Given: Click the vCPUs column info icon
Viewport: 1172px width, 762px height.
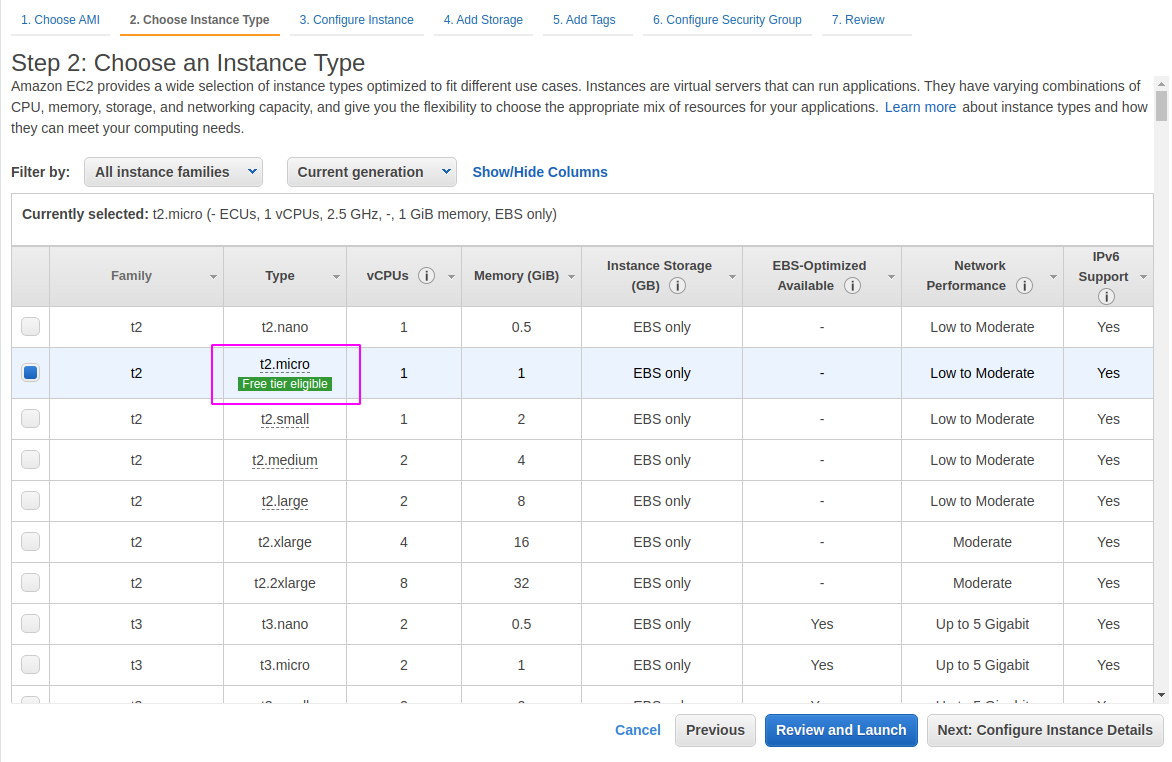Looking at the screenshot, I should (x=427, y=276).
